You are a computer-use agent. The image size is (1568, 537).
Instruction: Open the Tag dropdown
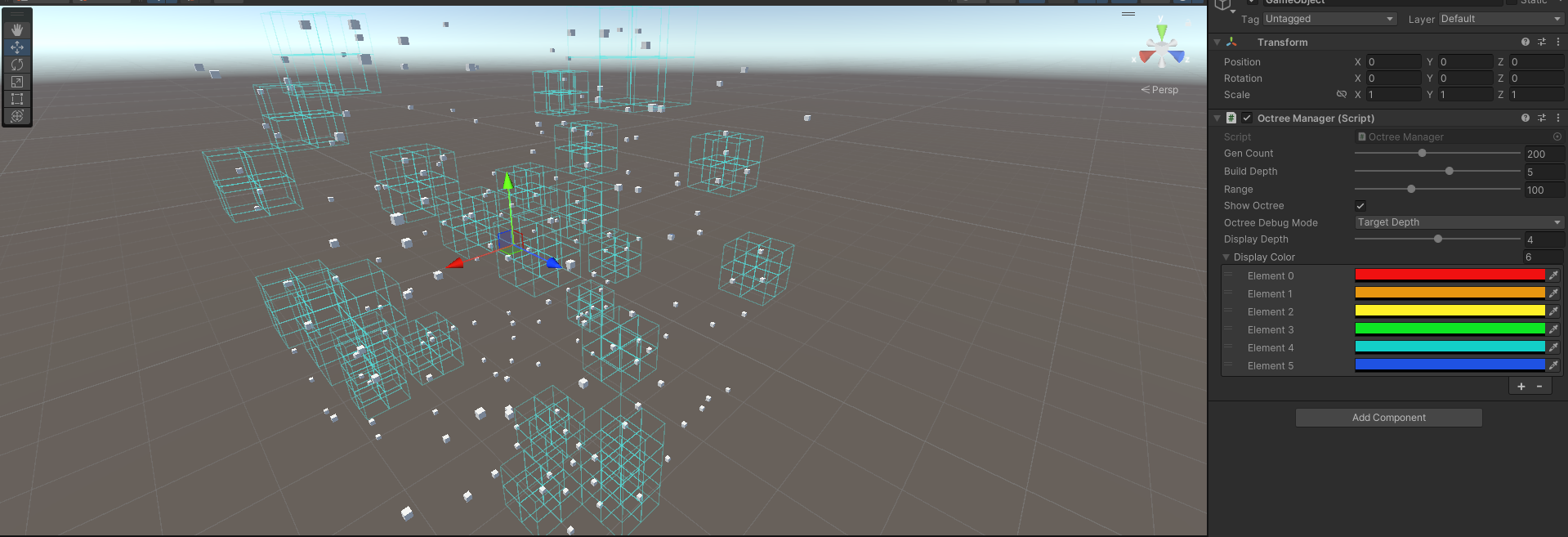[x=1329, y=19]
